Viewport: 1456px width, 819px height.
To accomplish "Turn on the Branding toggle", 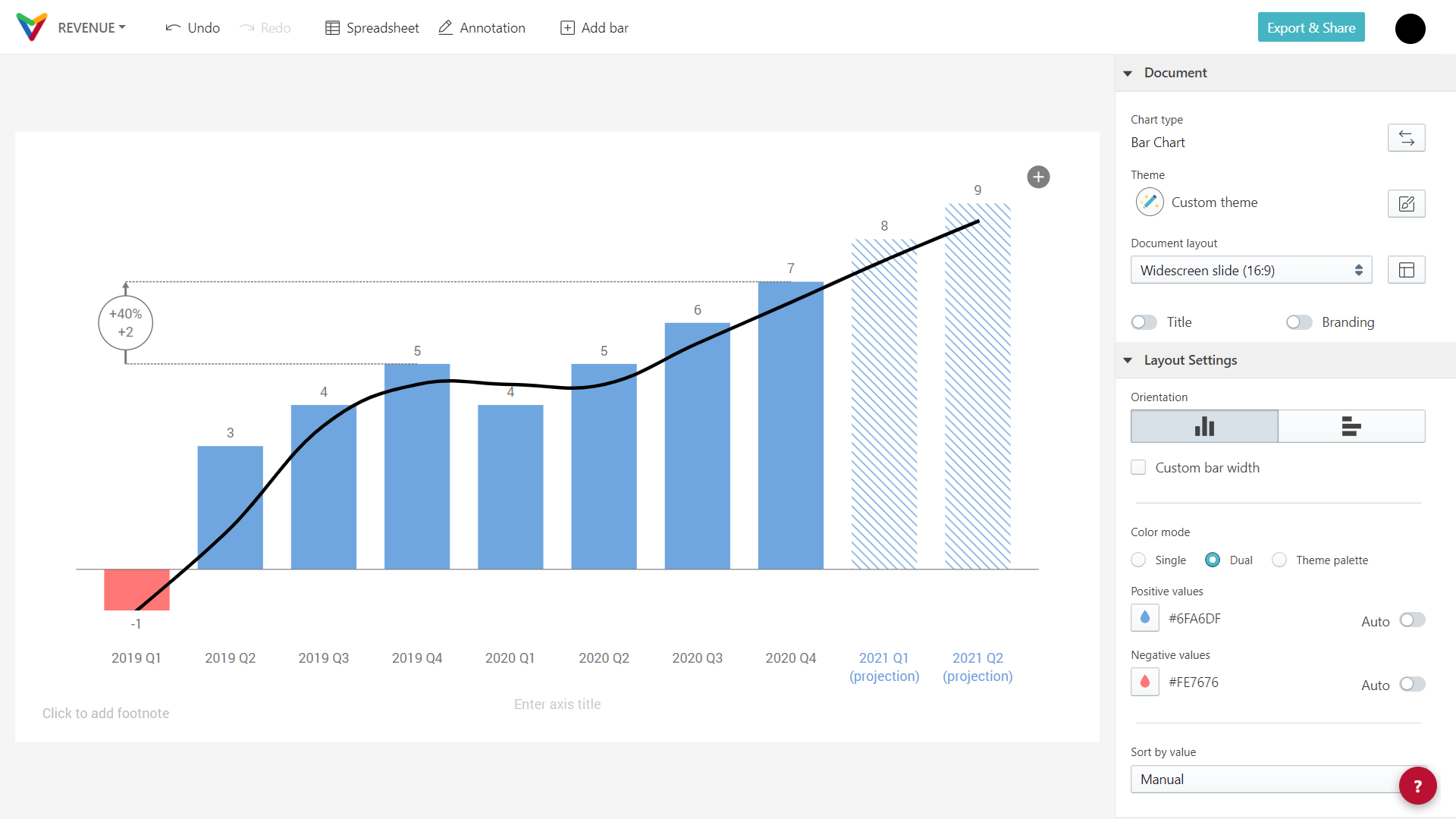I will 1298,322.
